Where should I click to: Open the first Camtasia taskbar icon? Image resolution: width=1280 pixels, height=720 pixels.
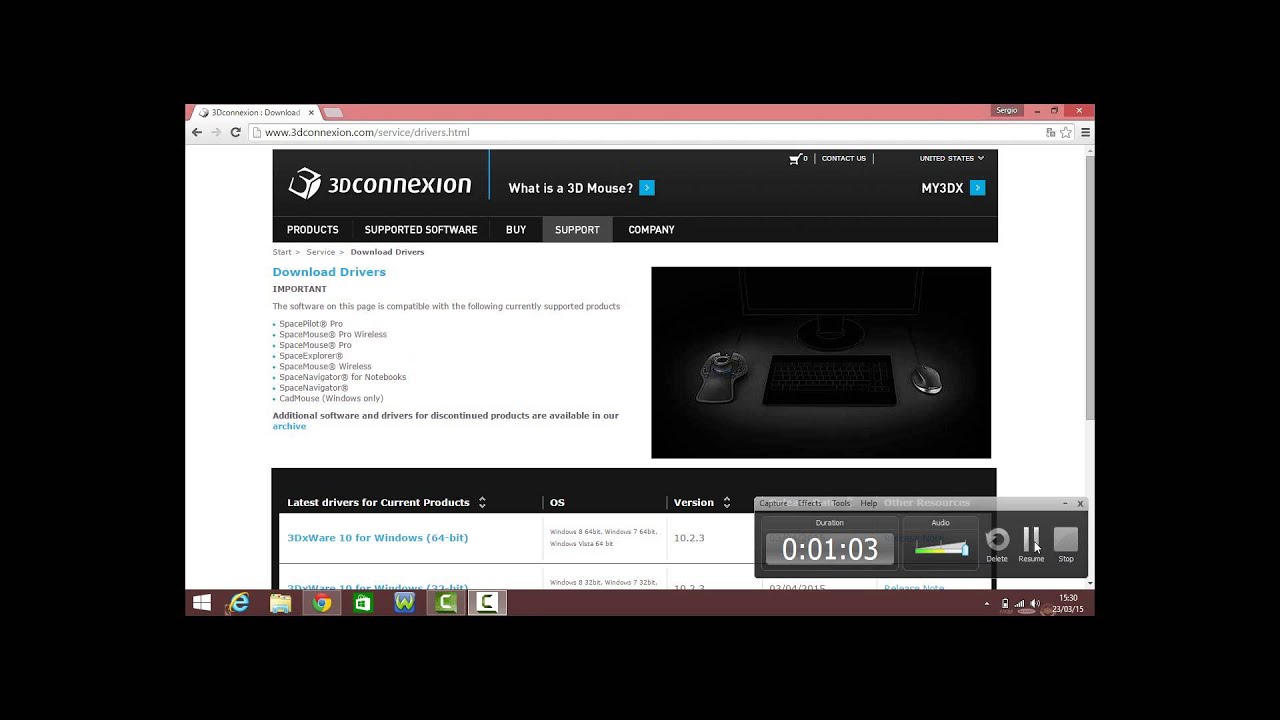[x=446, y=603]
